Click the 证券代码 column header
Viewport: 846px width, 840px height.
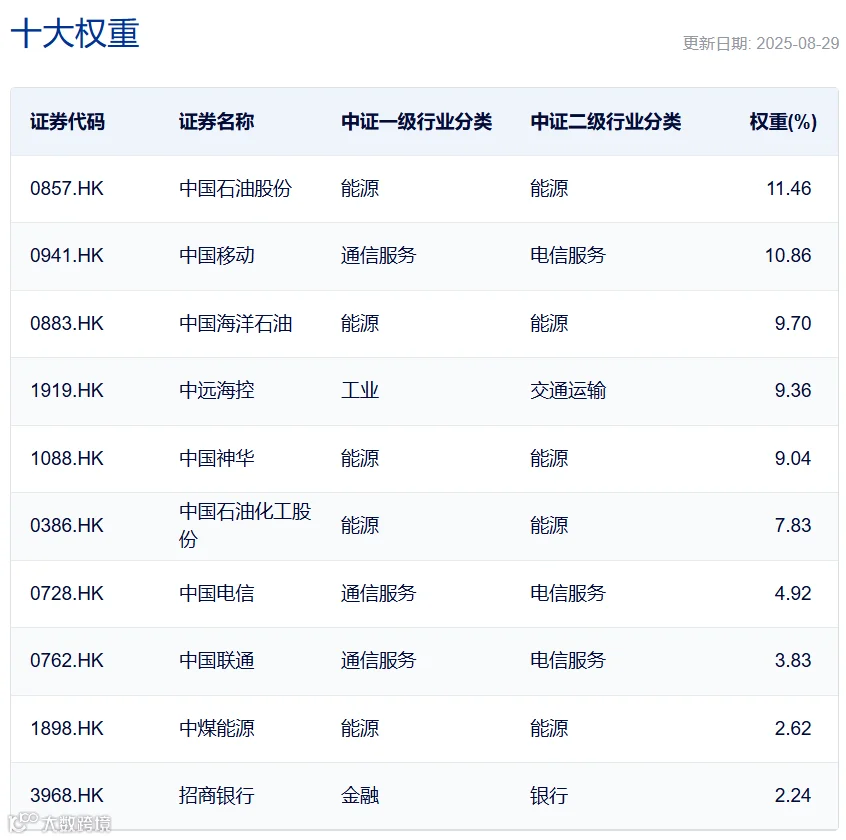pos(67,122)
